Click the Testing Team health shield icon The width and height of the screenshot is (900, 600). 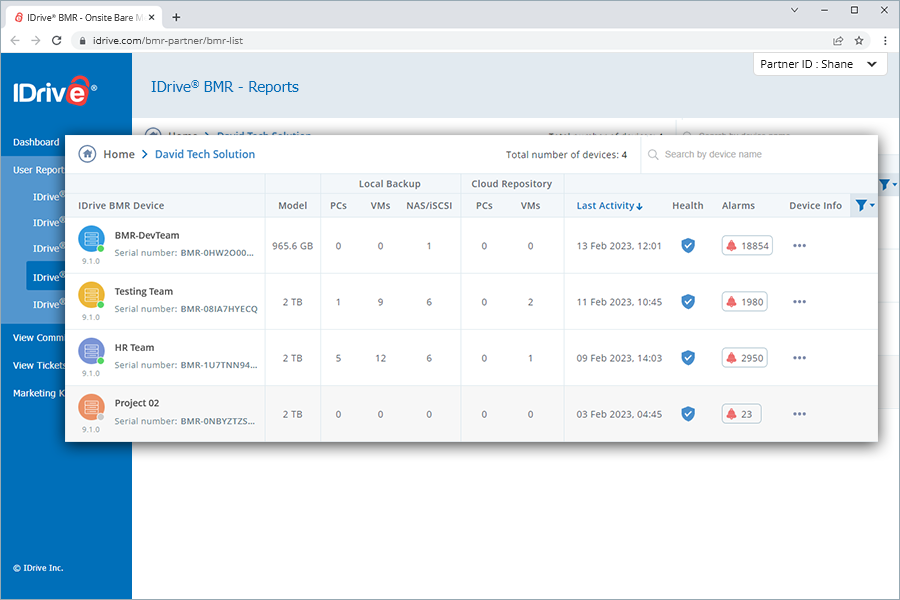pos(688,302)
